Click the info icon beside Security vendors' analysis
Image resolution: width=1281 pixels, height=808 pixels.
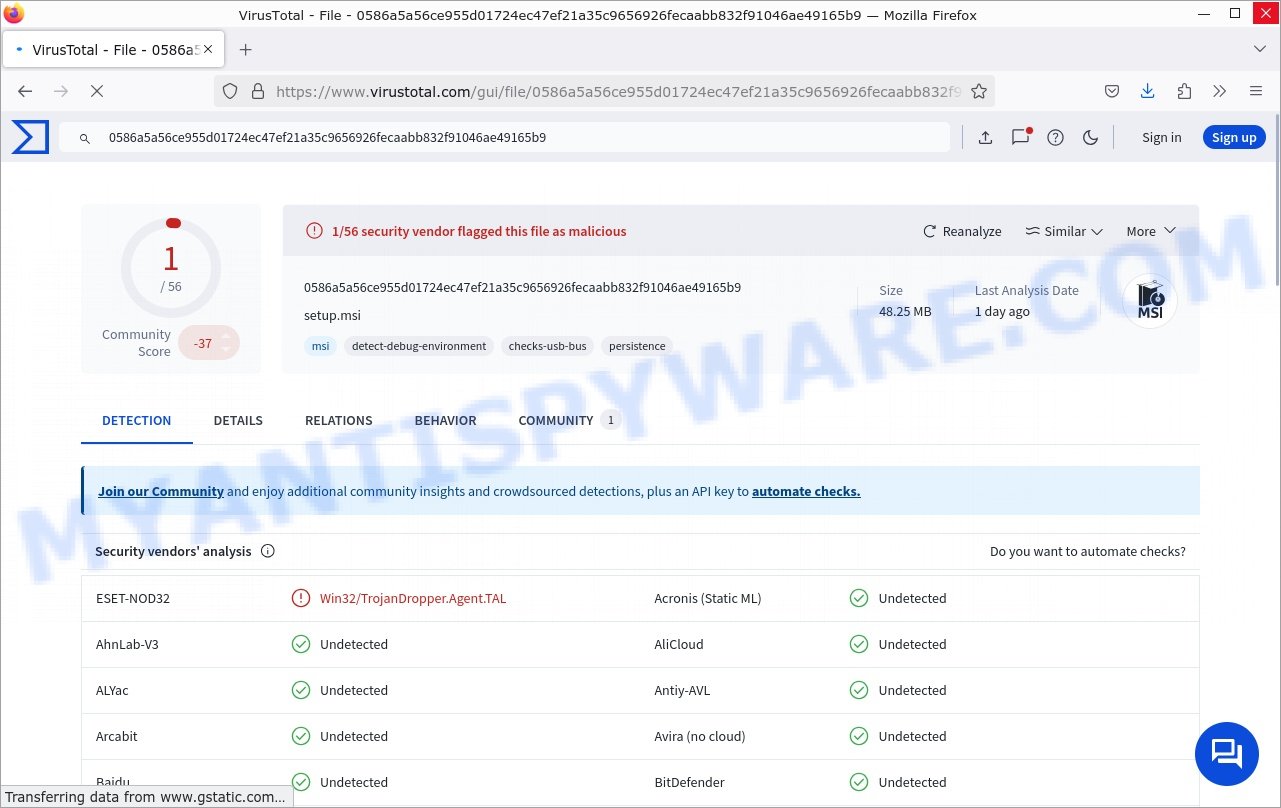268,551
